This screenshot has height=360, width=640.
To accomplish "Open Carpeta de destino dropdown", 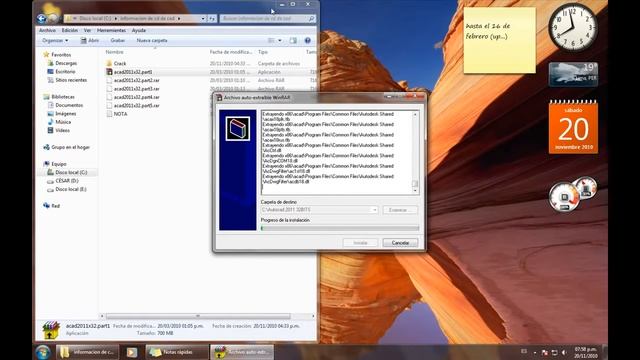I will 374,210.
